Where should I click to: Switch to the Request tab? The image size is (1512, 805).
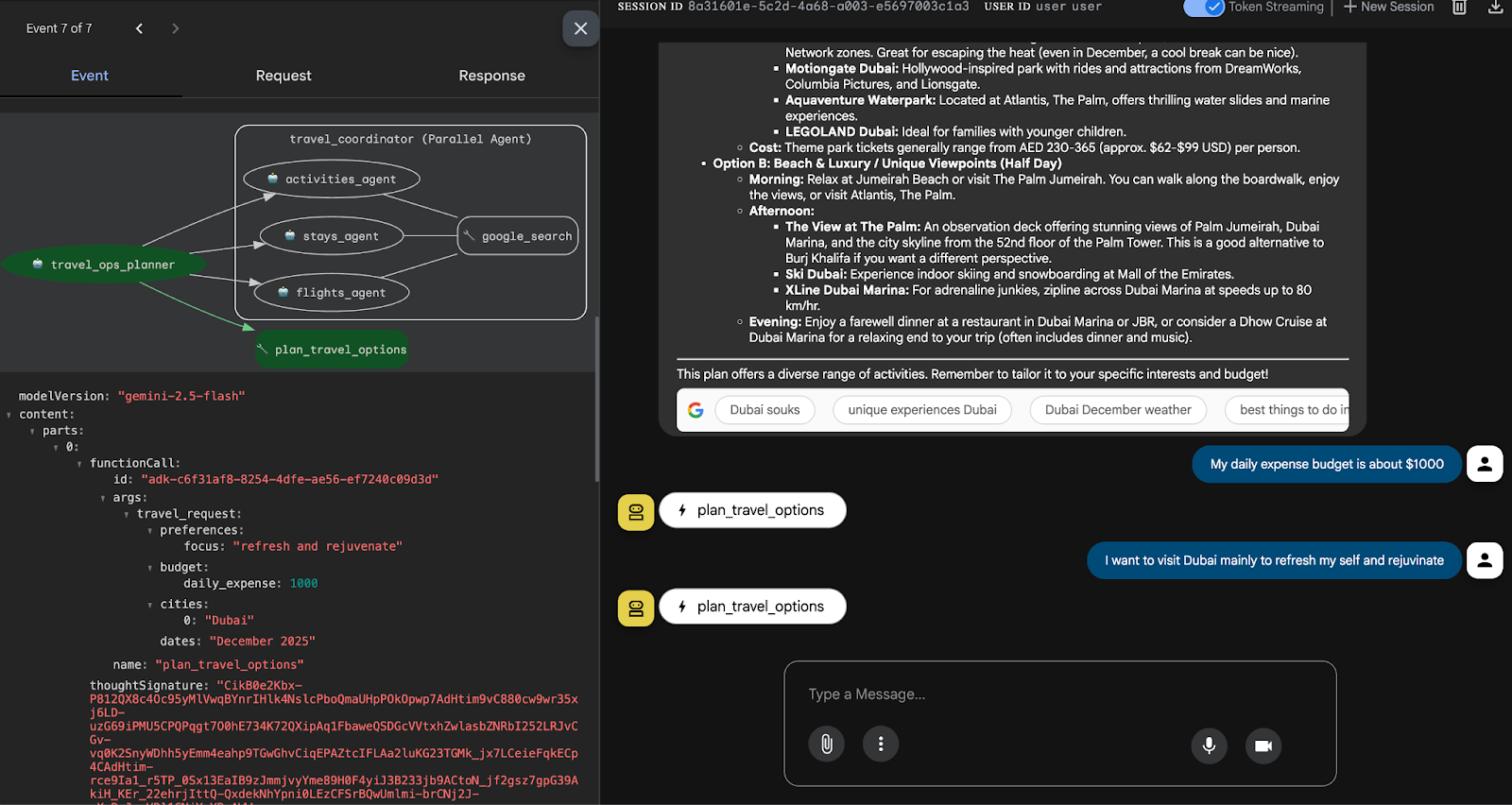click(x=283, y=76)
